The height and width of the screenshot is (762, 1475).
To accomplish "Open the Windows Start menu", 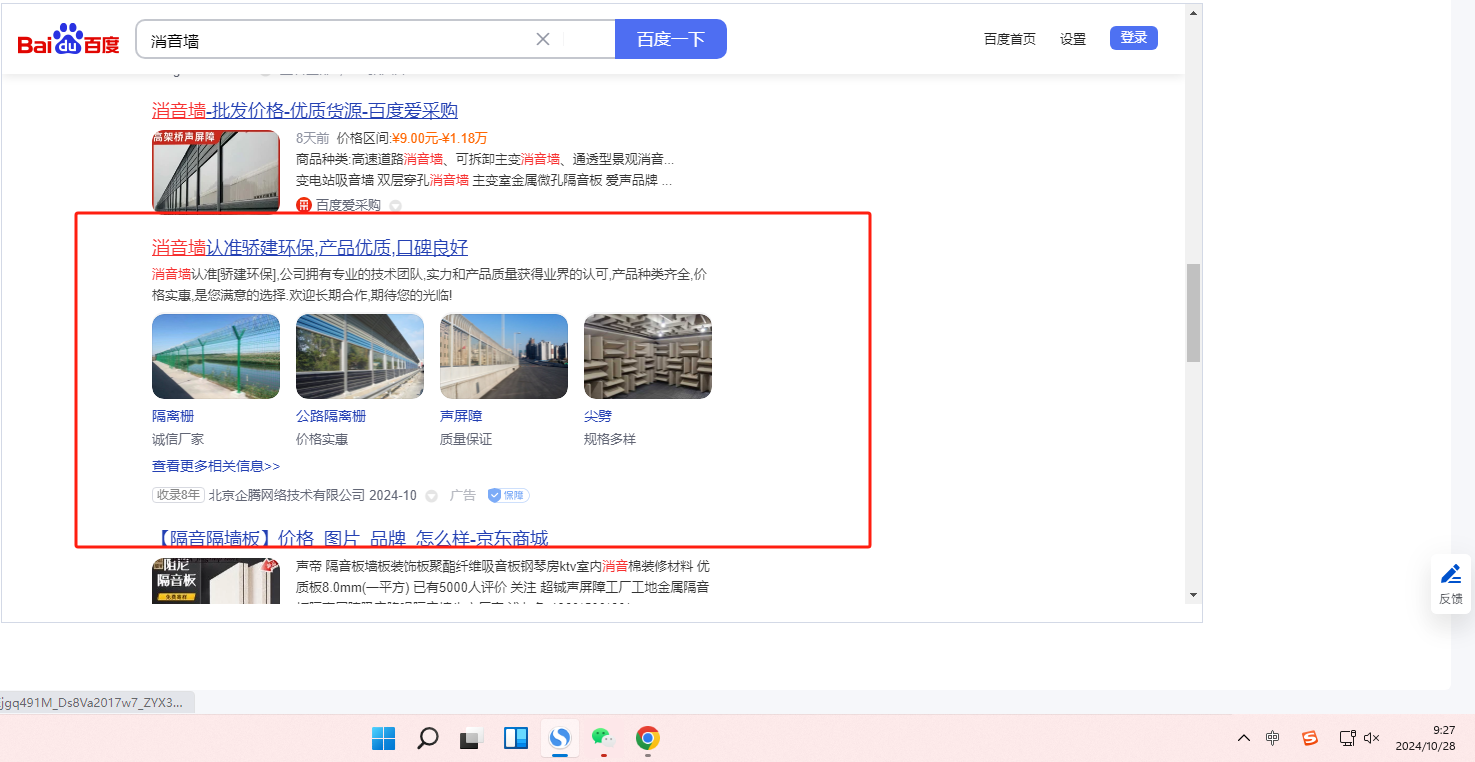I will 383,738.
